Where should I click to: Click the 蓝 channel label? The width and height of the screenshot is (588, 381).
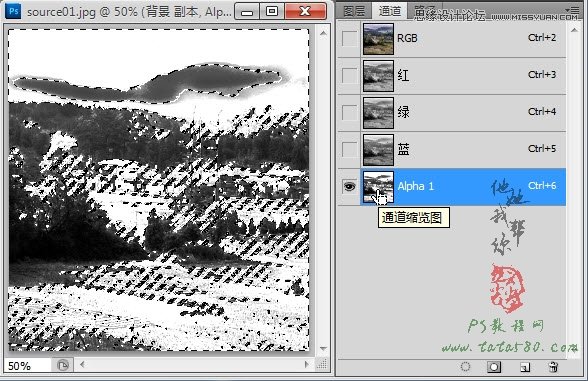click(403, 149)
